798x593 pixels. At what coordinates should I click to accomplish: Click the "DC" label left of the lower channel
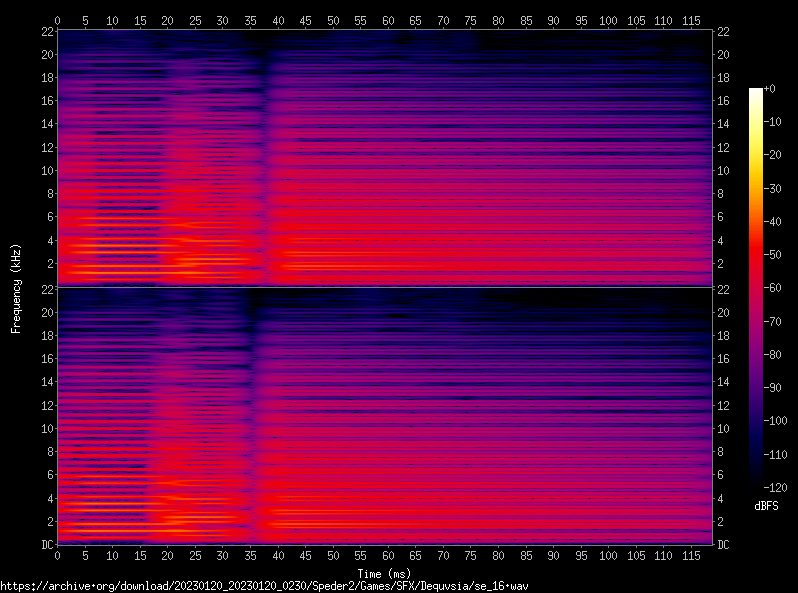[x=47, y=544]
